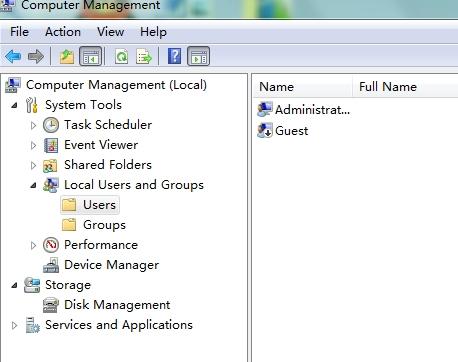Select Groups in the tree
The width and height of the screenshot is (458, 362).
pos(104,225)
